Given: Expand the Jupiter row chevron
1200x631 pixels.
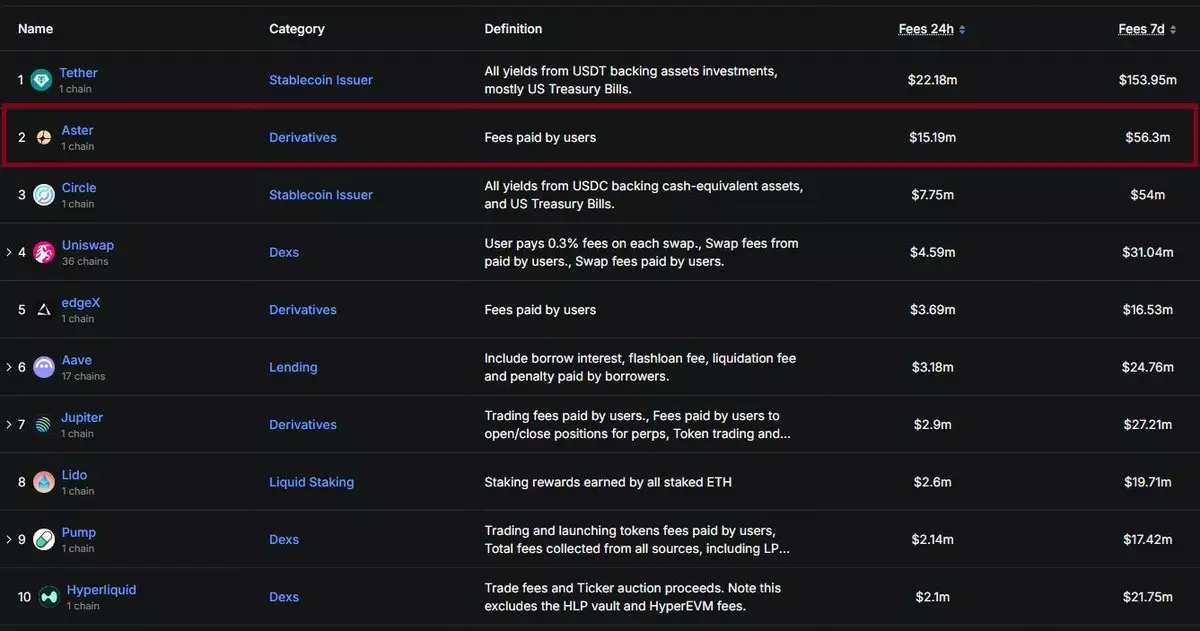Looking at the screenshot, I should coord(9,425).
